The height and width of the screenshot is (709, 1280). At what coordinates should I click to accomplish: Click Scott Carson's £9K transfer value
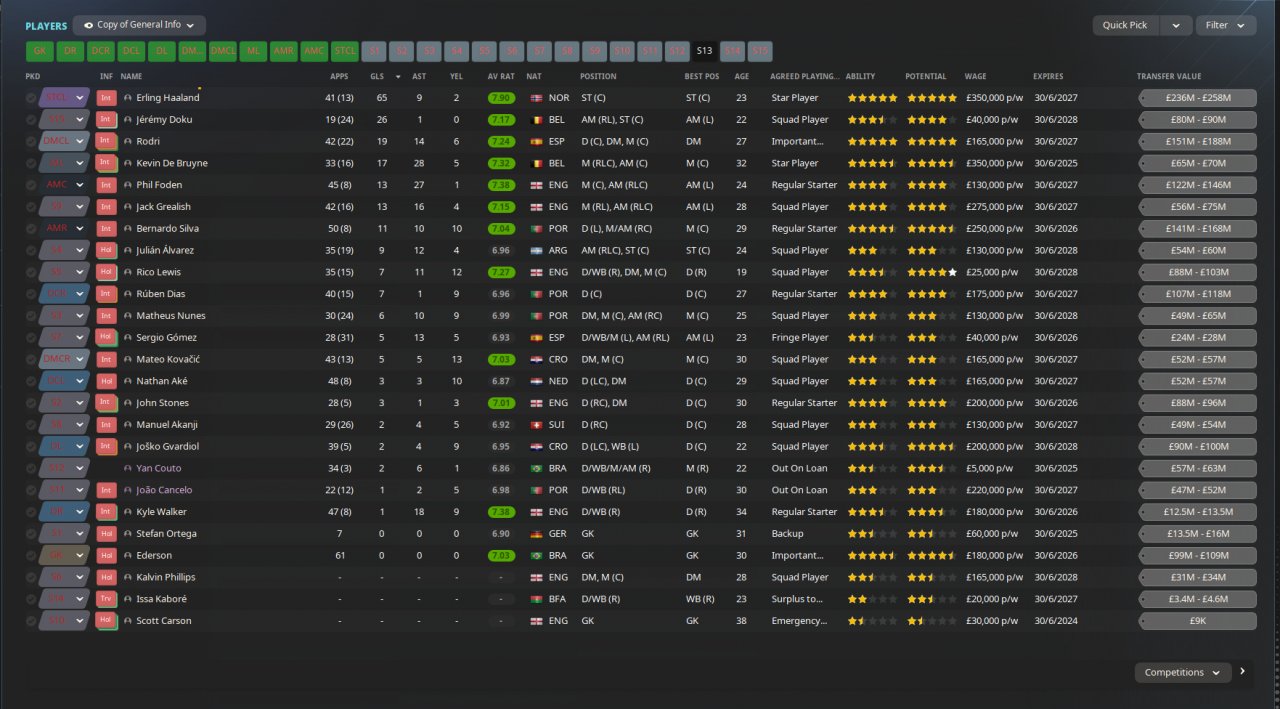coord(1198,621)
